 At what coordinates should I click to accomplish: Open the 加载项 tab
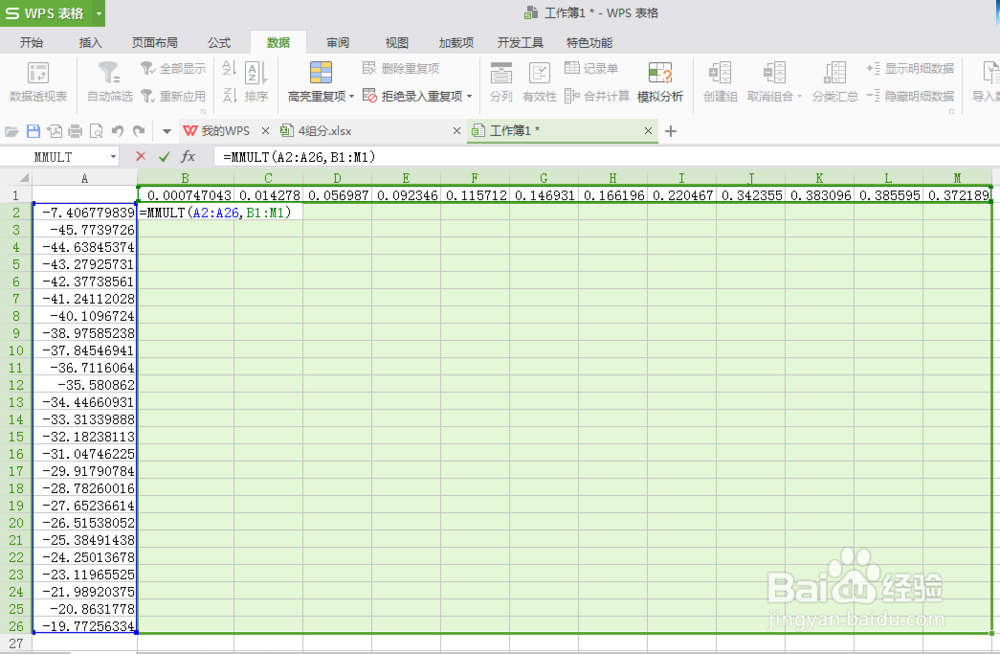click(x=456, y=43)
